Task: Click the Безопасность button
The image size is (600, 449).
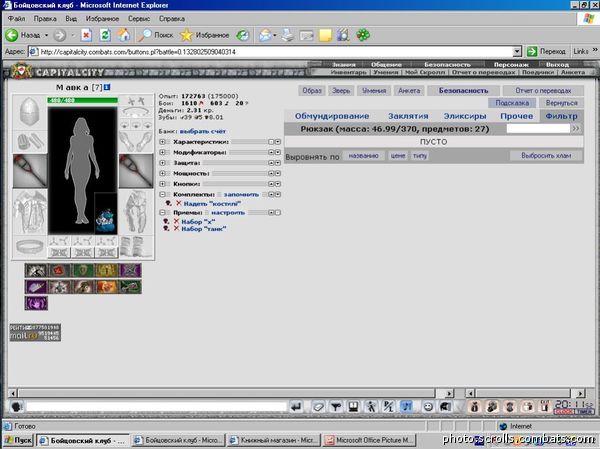Action: pos(463,91)
